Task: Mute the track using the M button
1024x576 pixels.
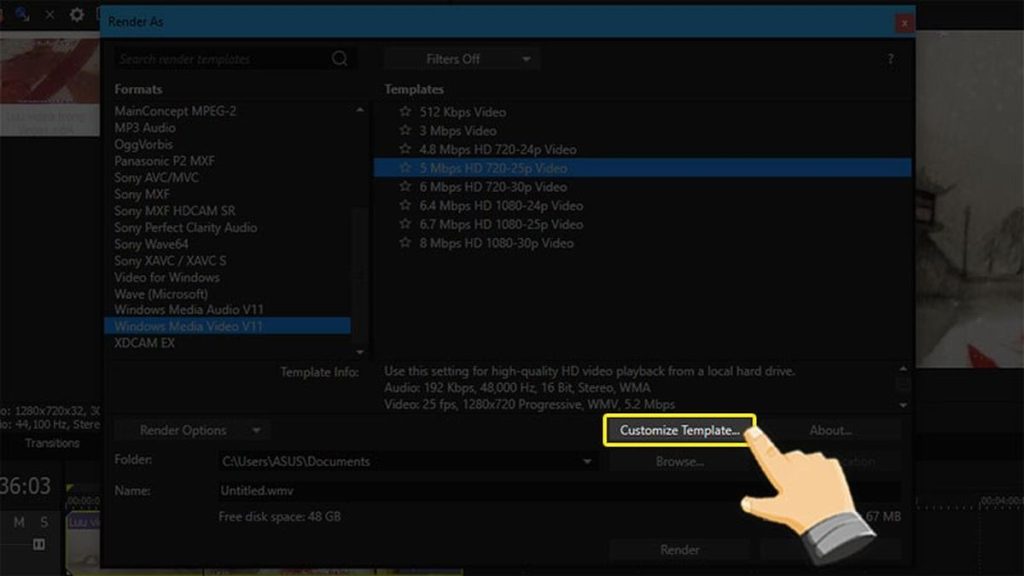Action: click(x=19, y=522)
